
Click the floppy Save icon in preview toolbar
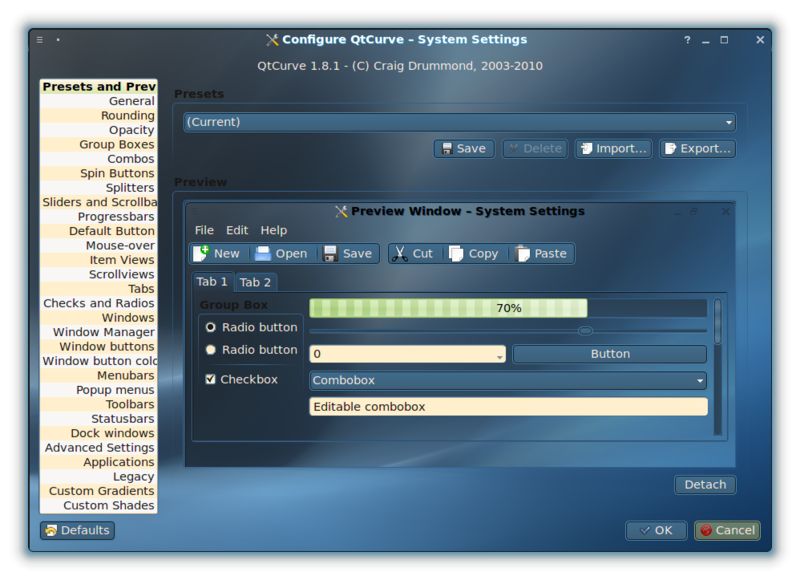(330, 254)
